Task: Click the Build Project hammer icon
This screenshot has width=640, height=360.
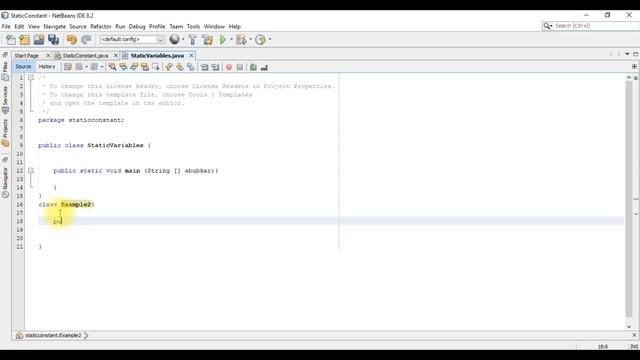Action: point(192,40)
